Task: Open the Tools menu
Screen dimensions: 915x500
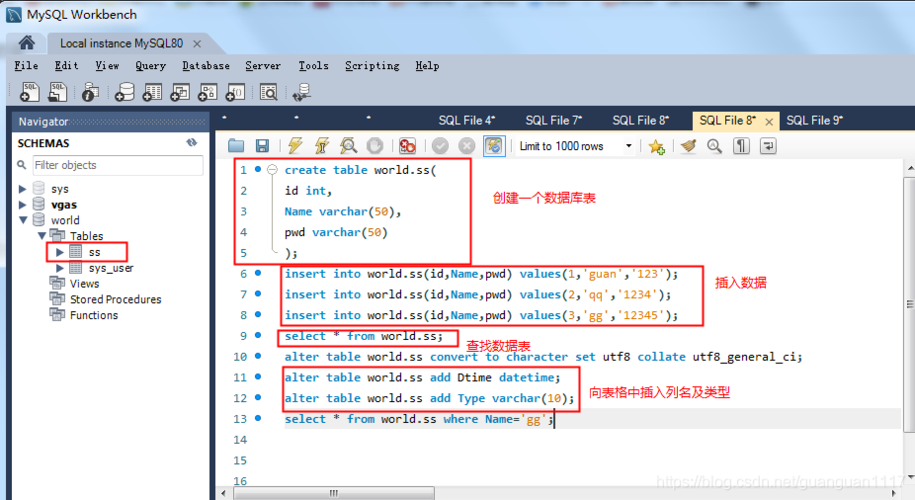Action: tap(313, 65)
